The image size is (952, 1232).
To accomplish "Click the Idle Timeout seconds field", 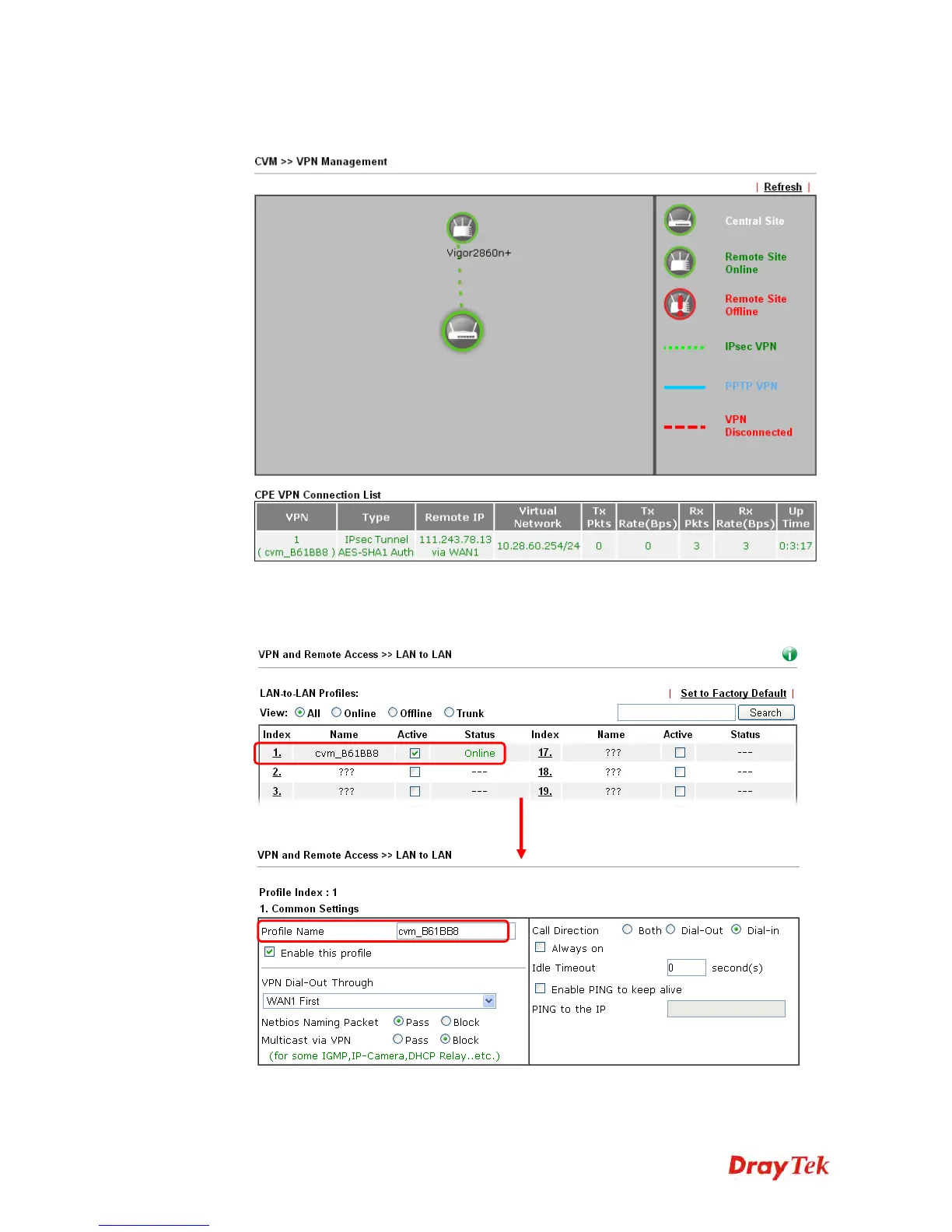I will click(686, 968).
